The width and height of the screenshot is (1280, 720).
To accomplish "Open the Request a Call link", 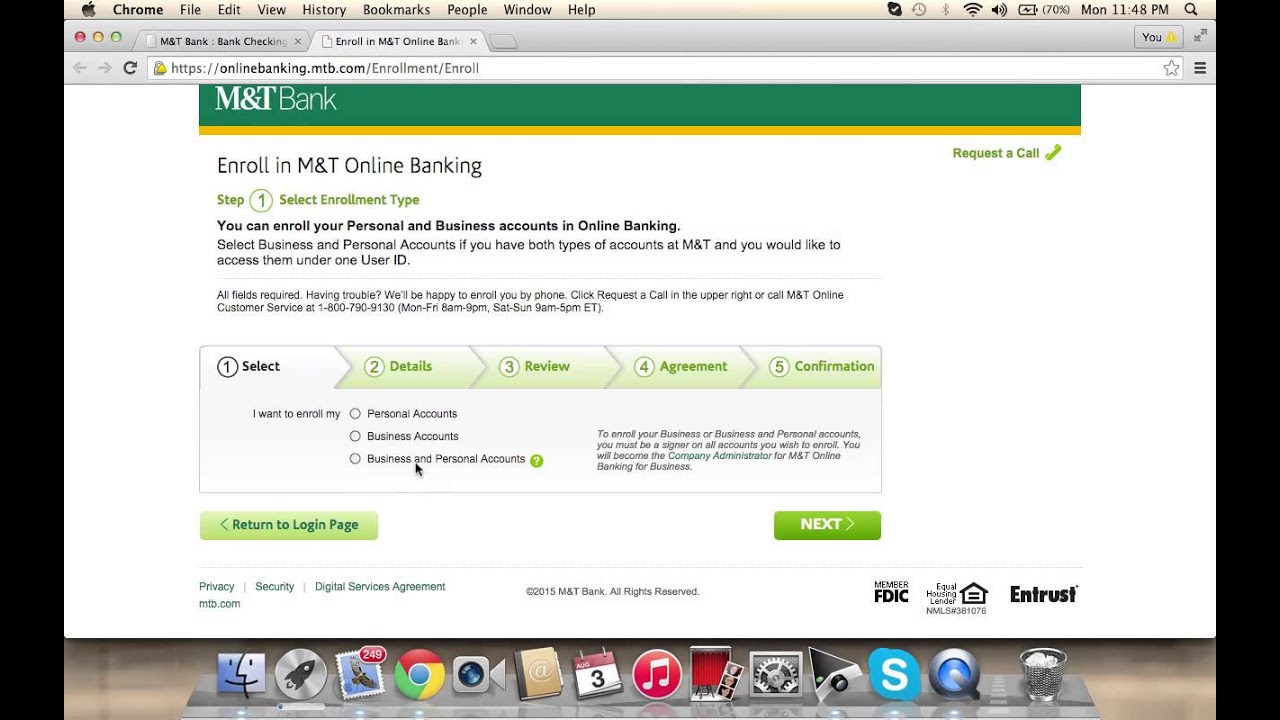I will coord(1007,153).
